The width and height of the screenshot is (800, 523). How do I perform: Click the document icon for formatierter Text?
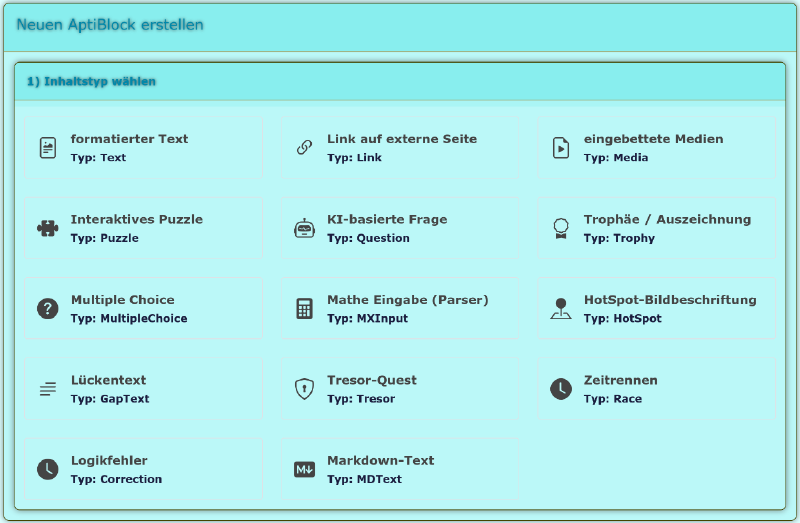tap(47, 148)
